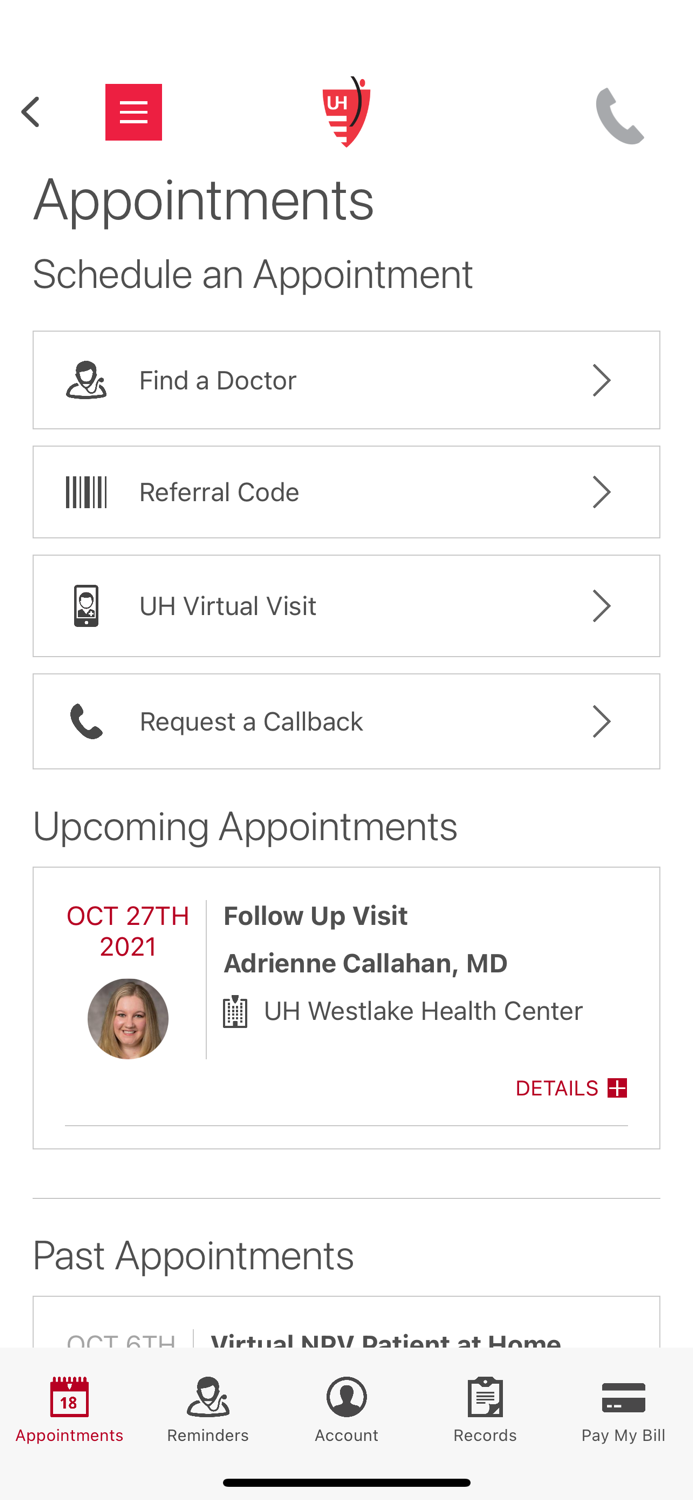The image size is (693, 1500).
Task: Open the Pay My Bill tab
Action: pyautogui.click(x=623, y=1410)
